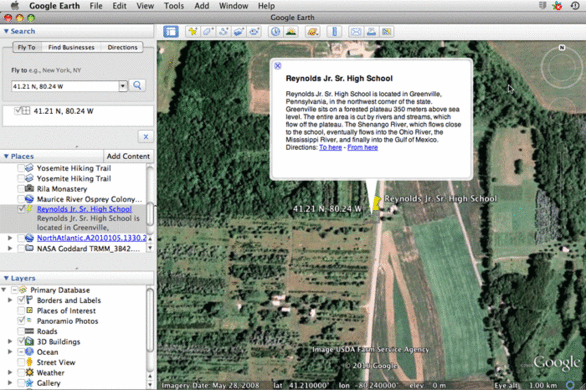
Task: Open the ruler measurement tool
Action: coord(334,32)
